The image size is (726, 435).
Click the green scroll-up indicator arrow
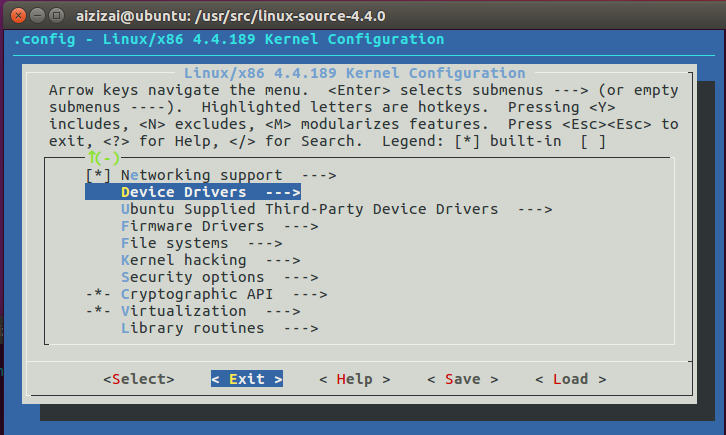coord(93,158)
